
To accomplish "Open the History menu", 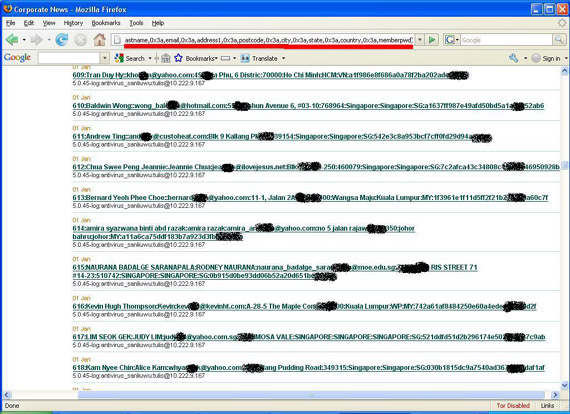I will [73, 23].
